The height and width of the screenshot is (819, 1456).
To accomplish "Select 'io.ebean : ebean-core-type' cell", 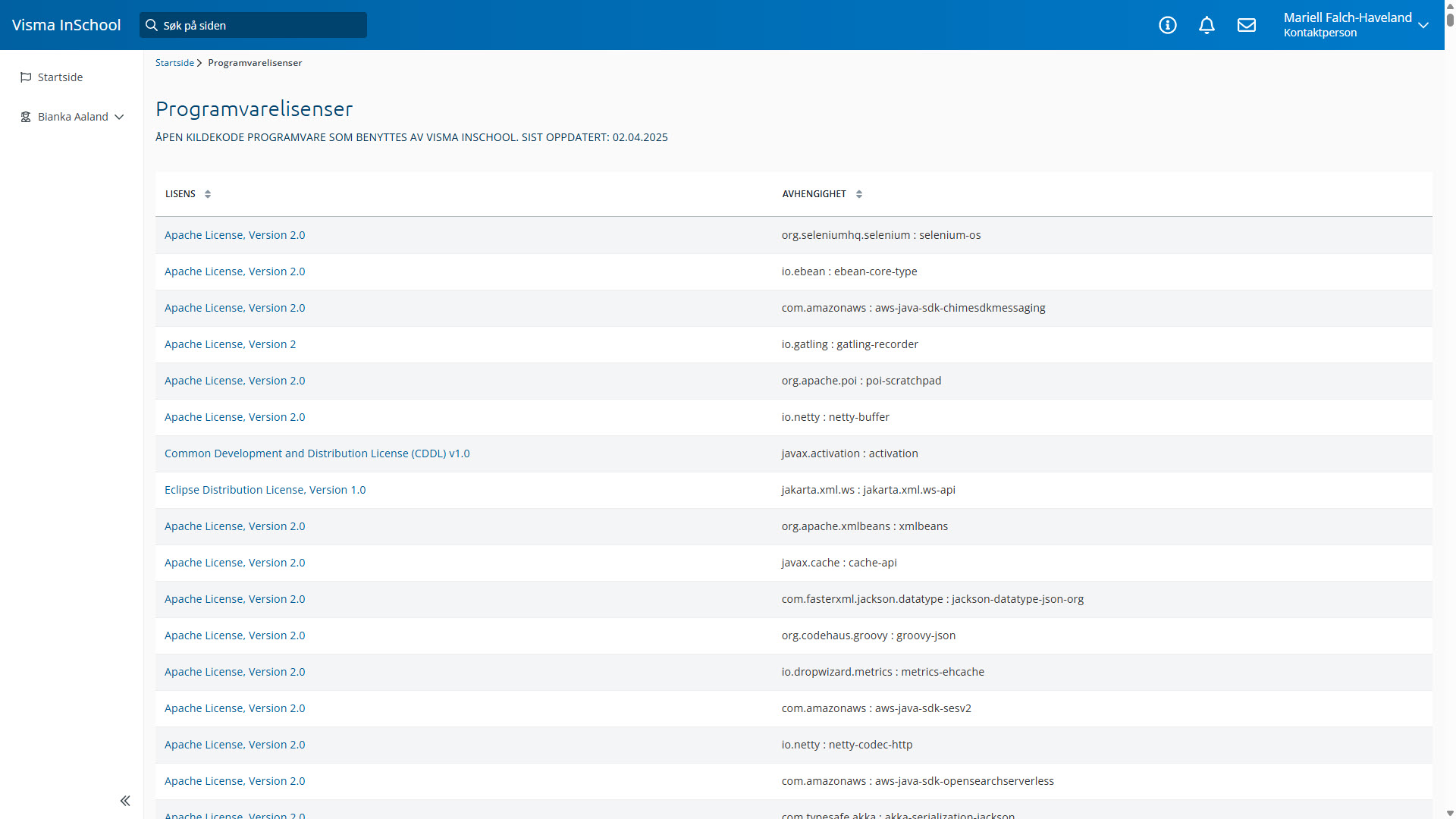I will pos(849,271).
